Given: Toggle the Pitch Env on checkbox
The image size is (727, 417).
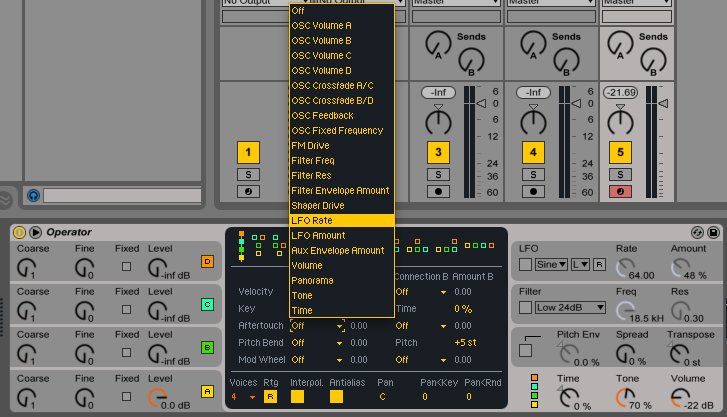Looking at the screenshot, I should (525, 350).
